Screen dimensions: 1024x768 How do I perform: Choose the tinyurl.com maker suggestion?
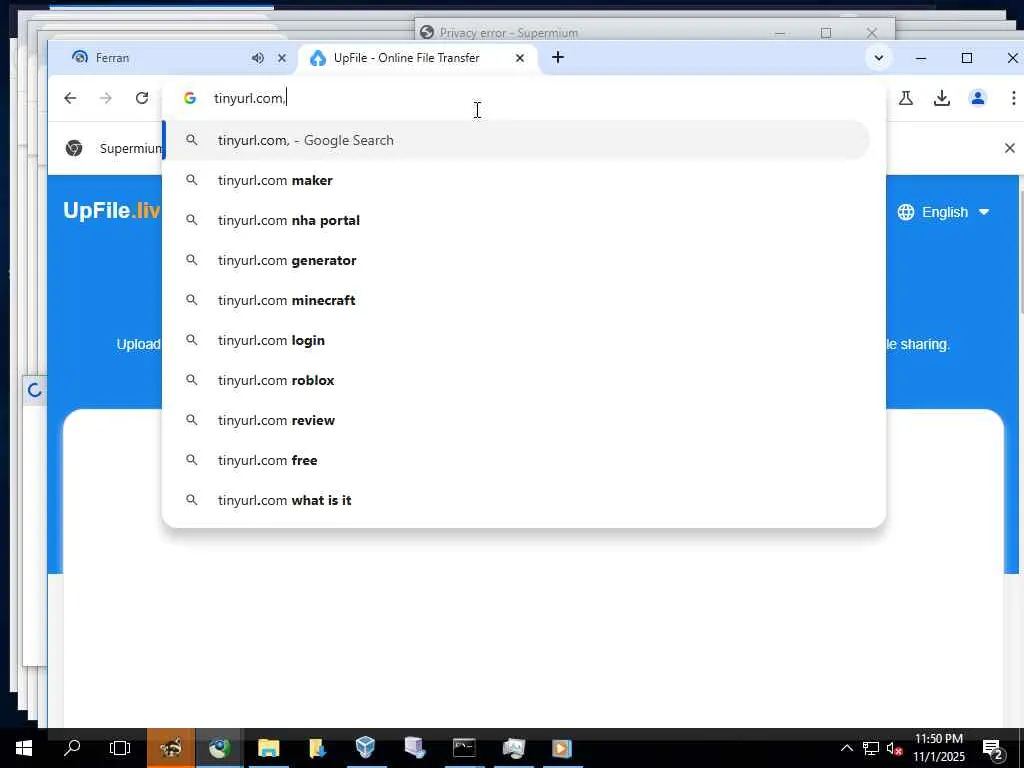516,180
